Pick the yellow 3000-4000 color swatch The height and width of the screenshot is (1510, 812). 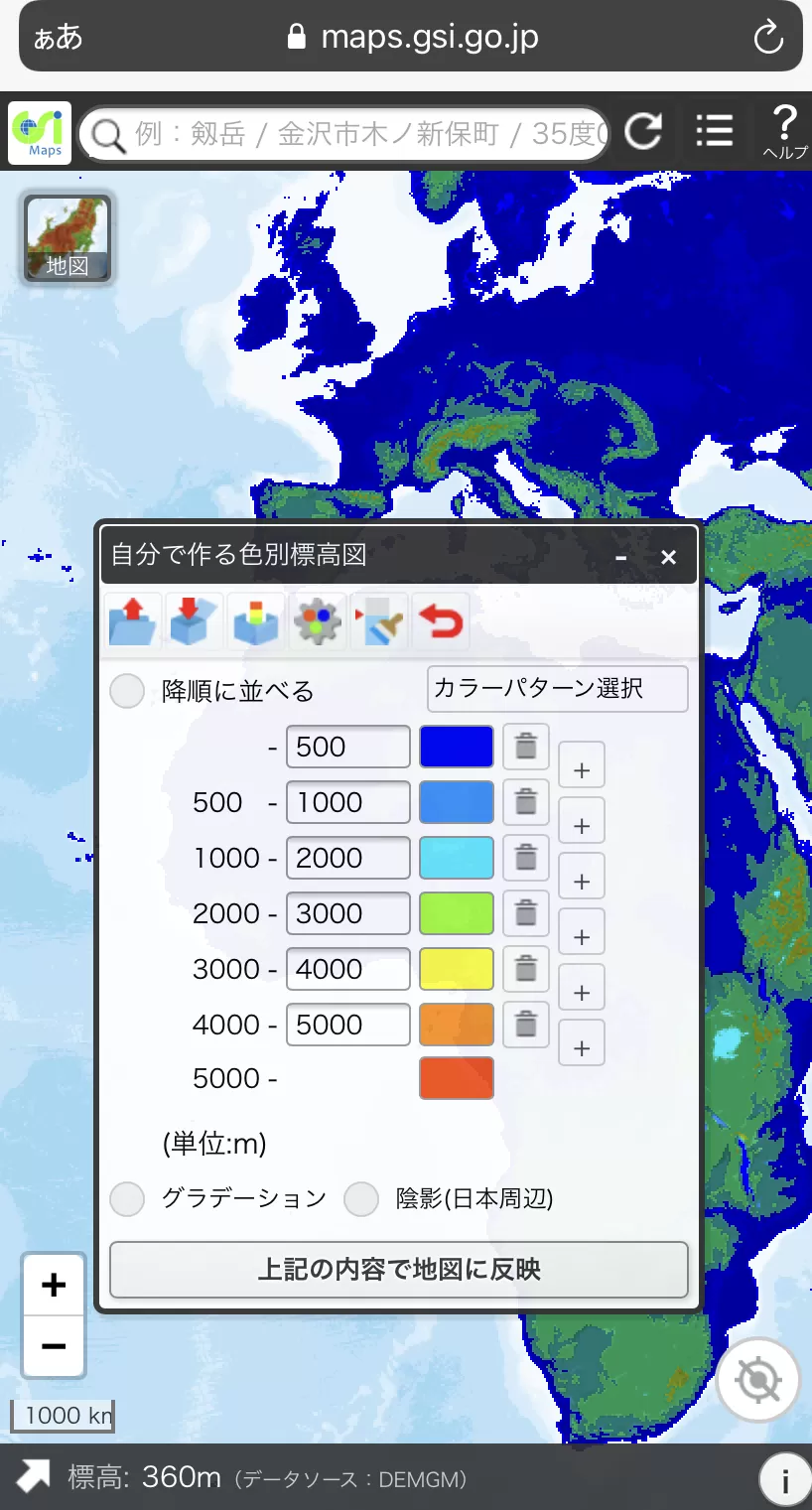(x=457, y=969)
